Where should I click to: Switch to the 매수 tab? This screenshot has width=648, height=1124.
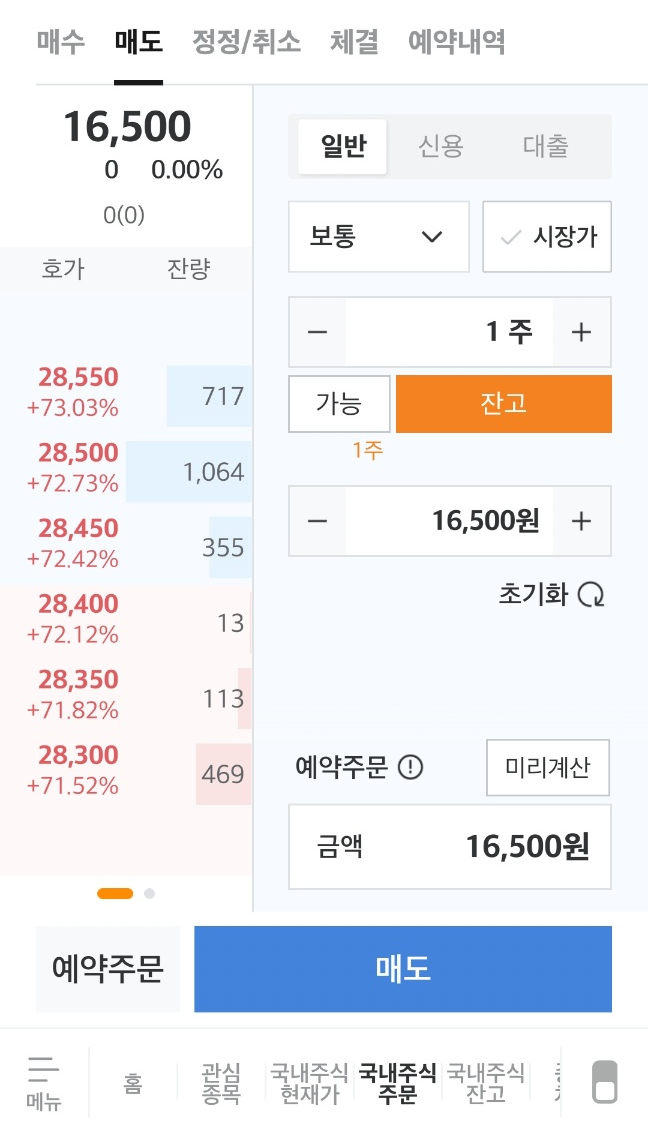[x=61, y=42]
